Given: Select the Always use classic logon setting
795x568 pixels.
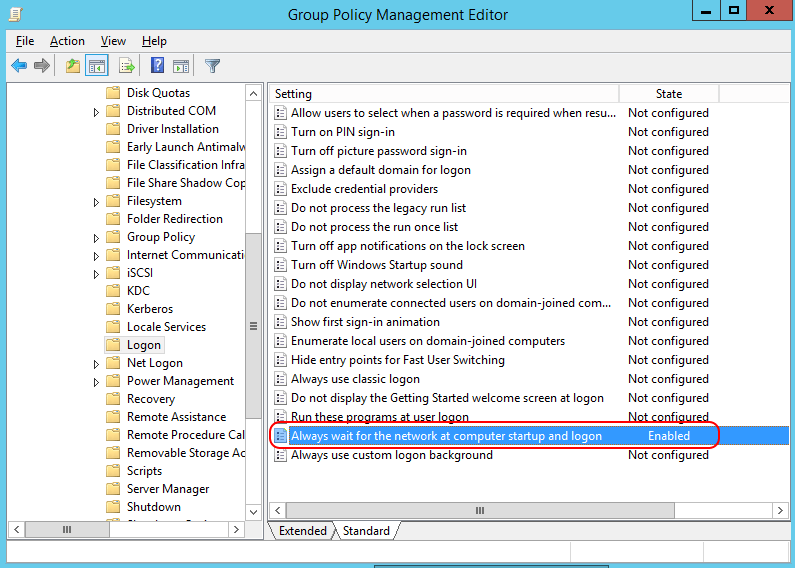Looking at the screenshot, I should (355, 379).
